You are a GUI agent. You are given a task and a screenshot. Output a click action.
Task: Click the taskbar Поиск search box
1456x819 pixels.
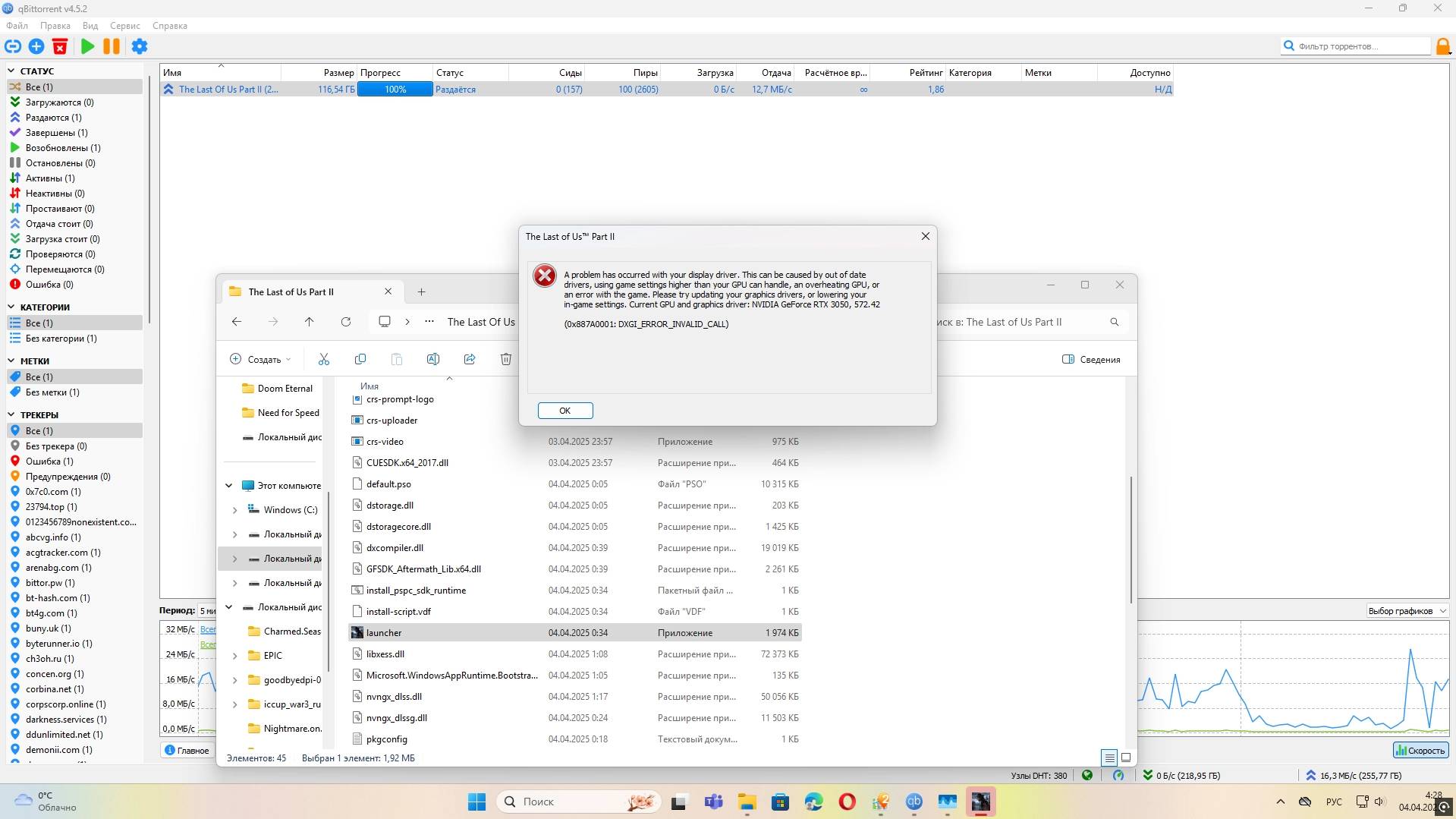click(x=578, y=802)
